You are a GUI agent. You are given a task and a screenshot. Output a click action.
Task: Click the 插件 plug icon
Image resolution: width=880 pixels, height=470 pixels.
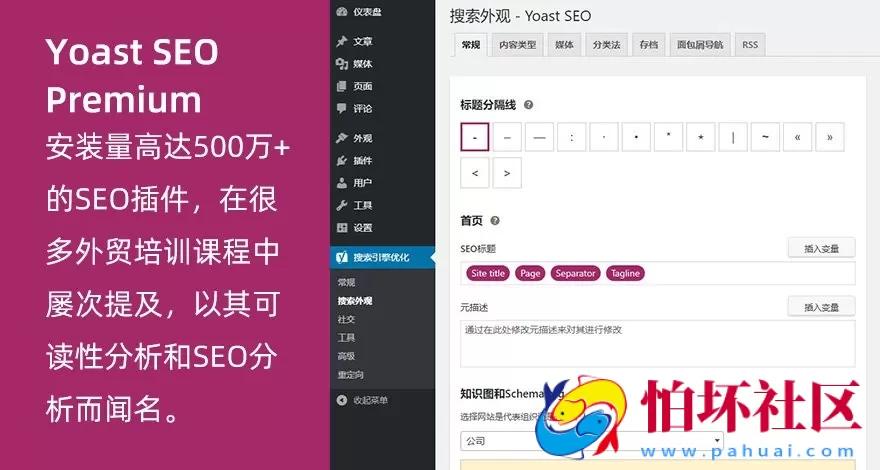[342, 161]
